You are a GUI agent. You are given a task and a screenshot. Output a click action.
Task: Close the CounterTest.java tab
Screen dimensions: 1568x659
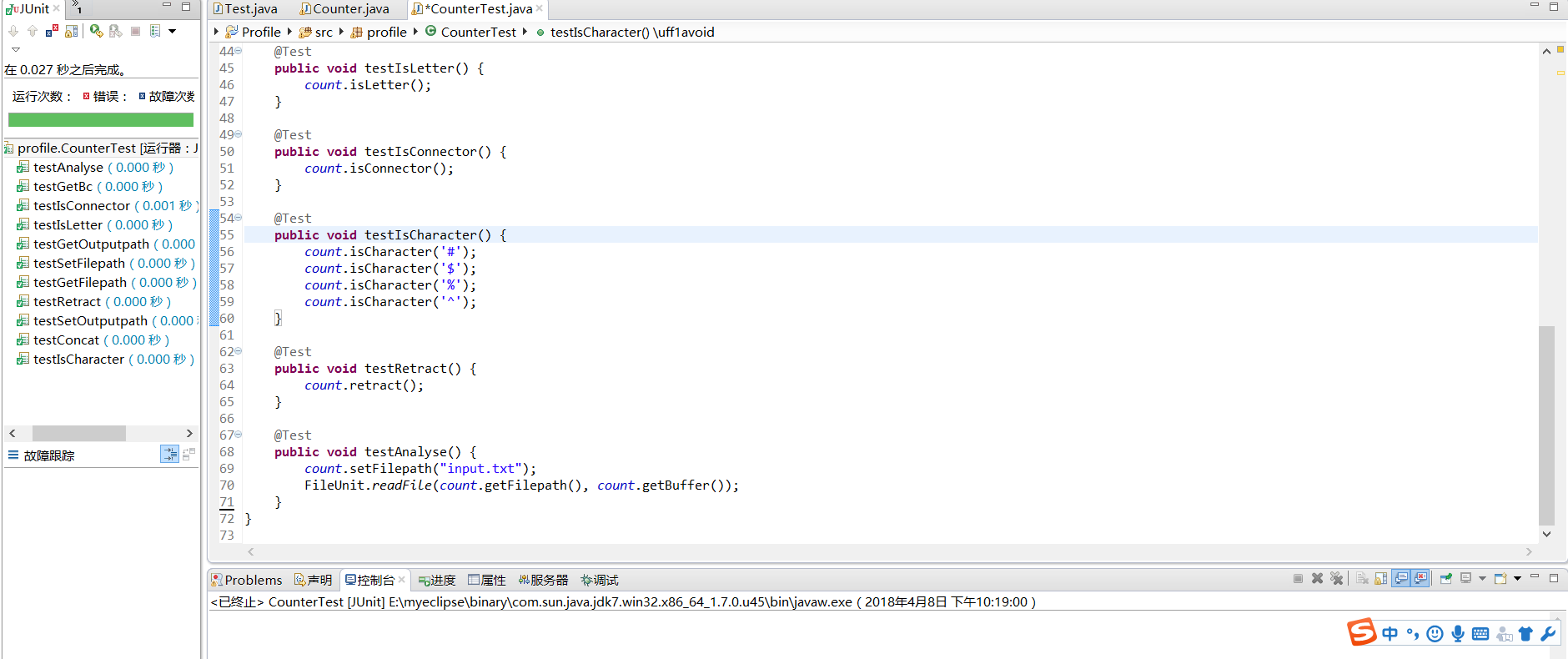tap(540, 8)
